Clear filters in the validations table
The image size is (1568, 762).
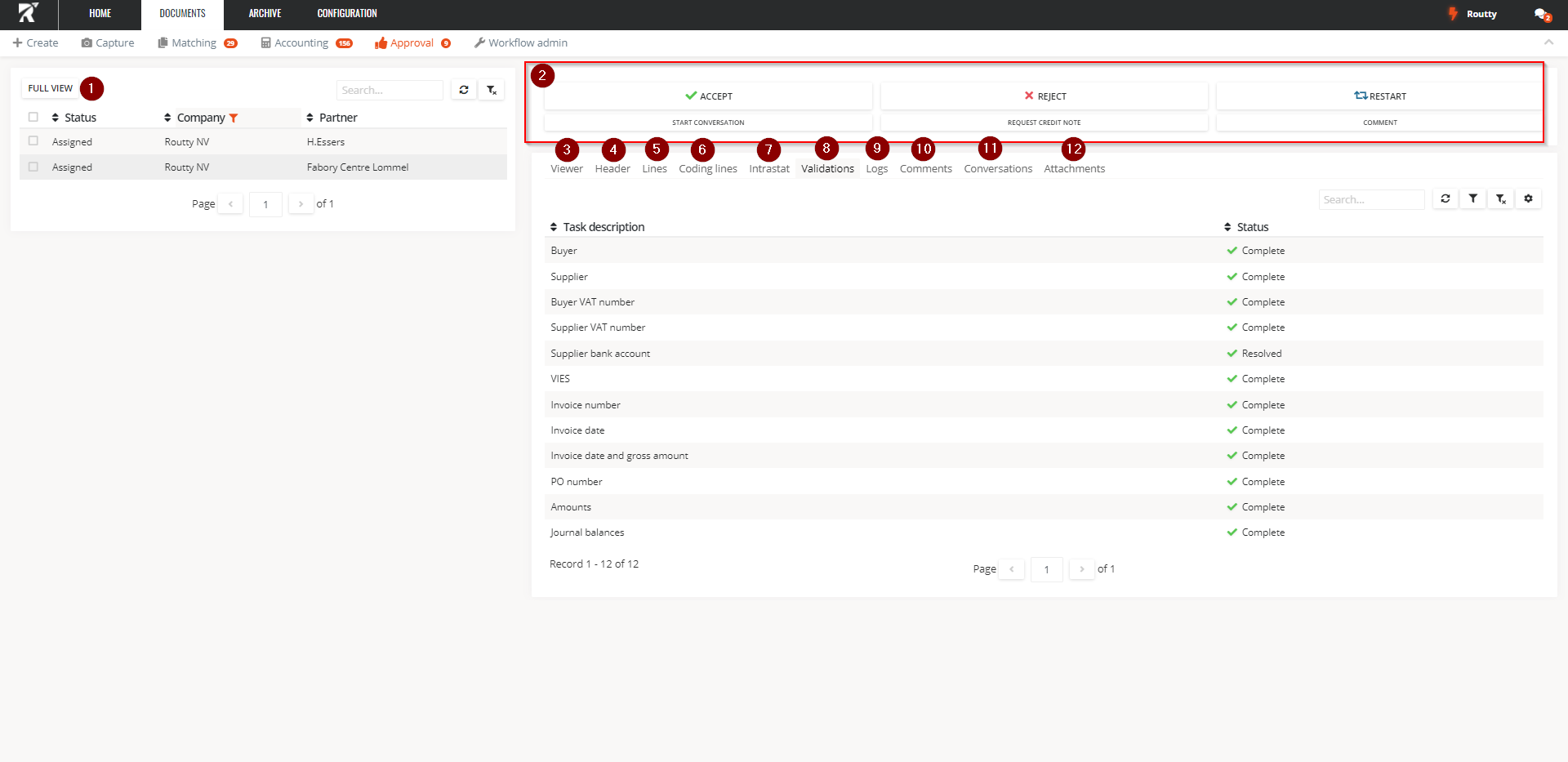(x=1501, y=198)
